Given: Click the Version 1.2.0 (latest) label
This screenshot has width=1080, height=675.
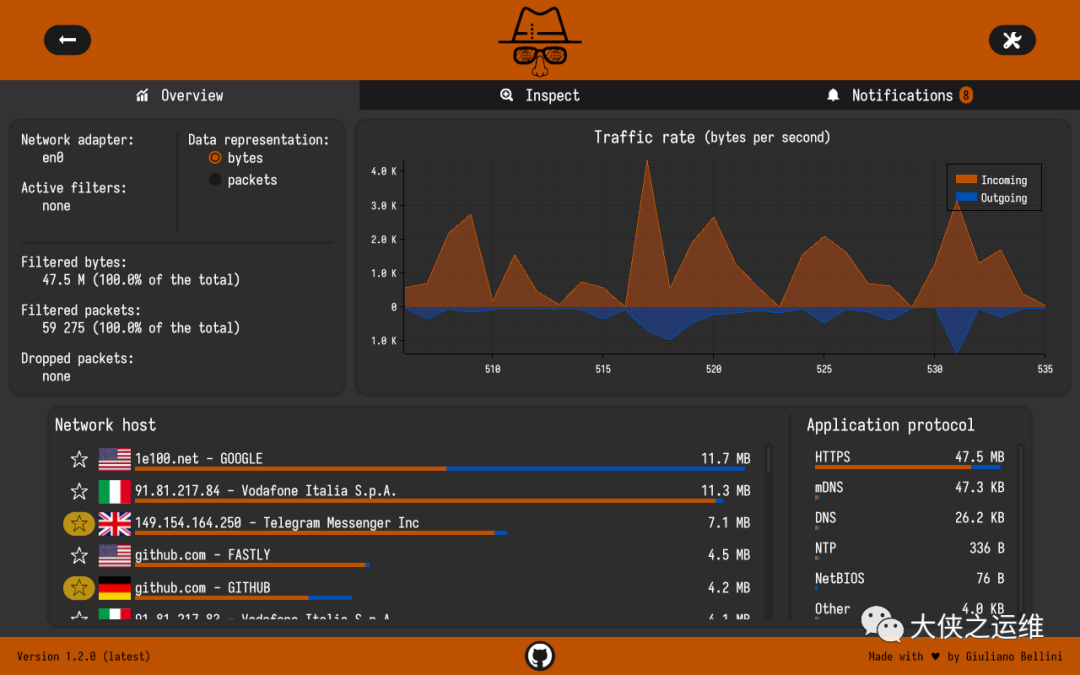Looking at the screenshot, I should click(x=83, y=656).
